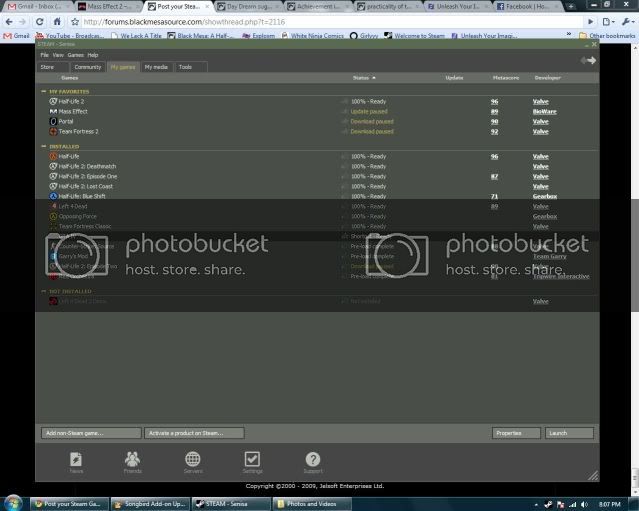Click the Half-Life: Blue Shift icon
Image resolution: width=639 pixels, height=511 pixels.
[x=53, y=196]
